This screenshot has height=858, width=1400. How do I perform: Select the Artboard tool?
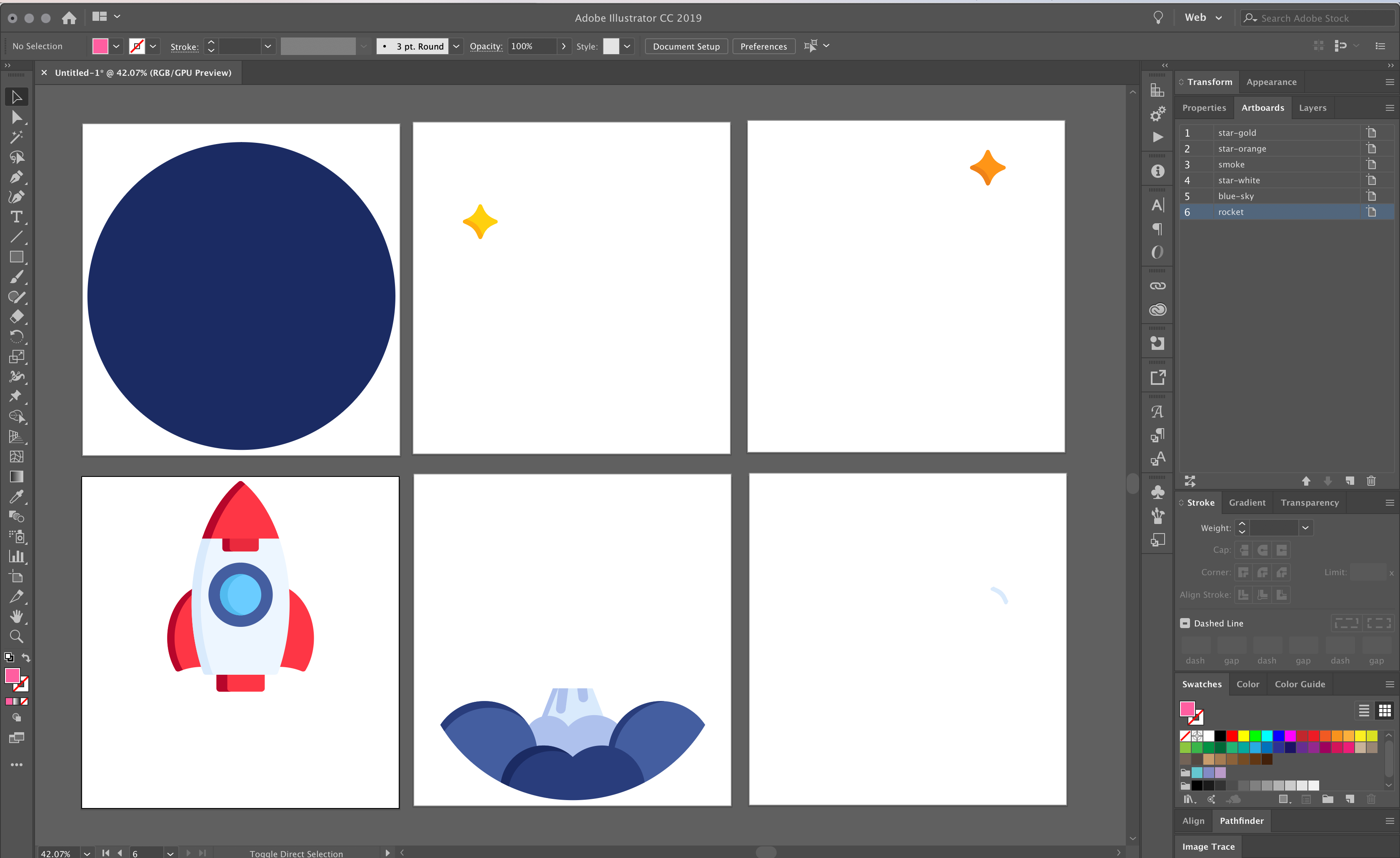click(17, 576)
